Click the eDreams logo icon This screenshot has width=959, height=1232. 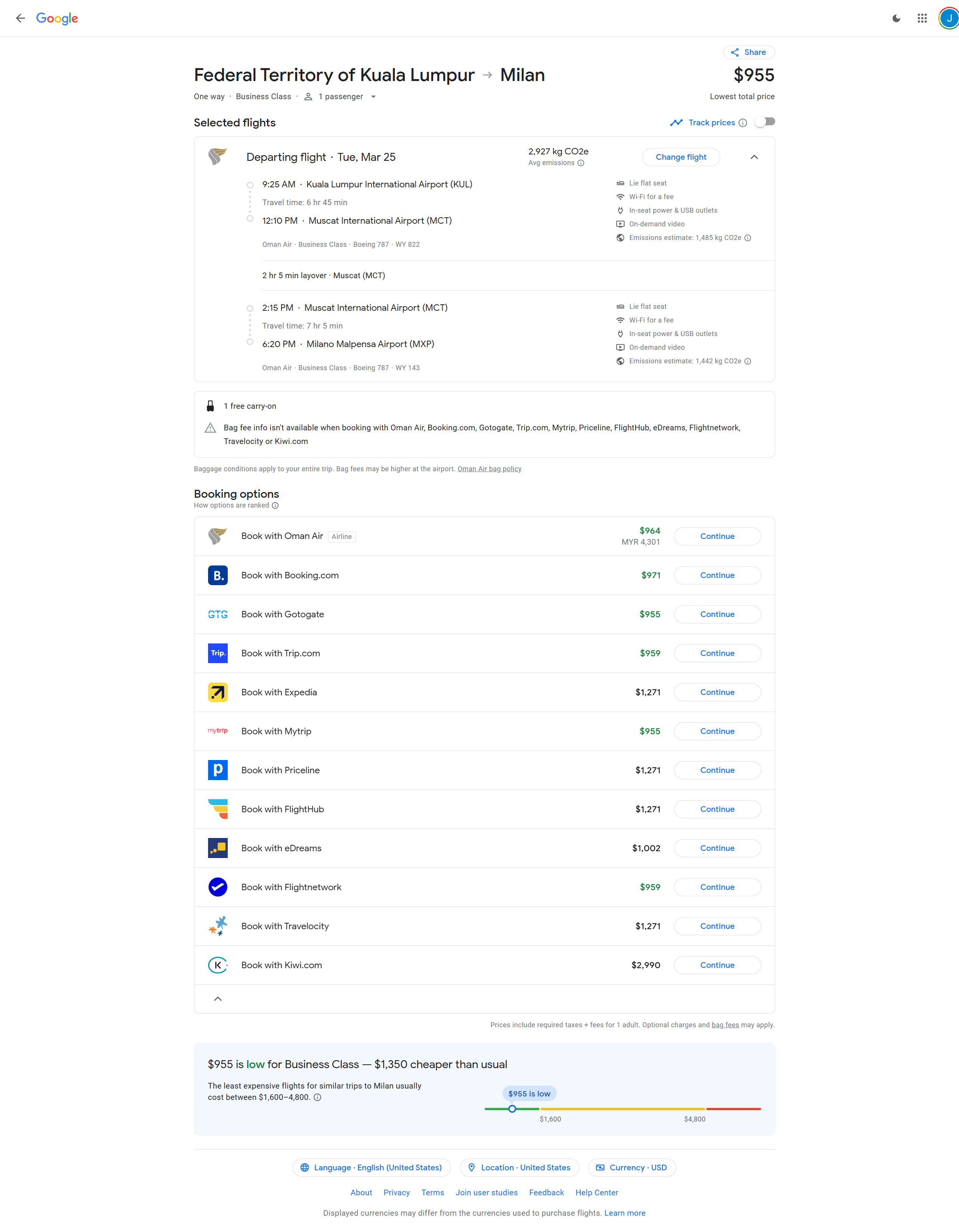(218, 848)
